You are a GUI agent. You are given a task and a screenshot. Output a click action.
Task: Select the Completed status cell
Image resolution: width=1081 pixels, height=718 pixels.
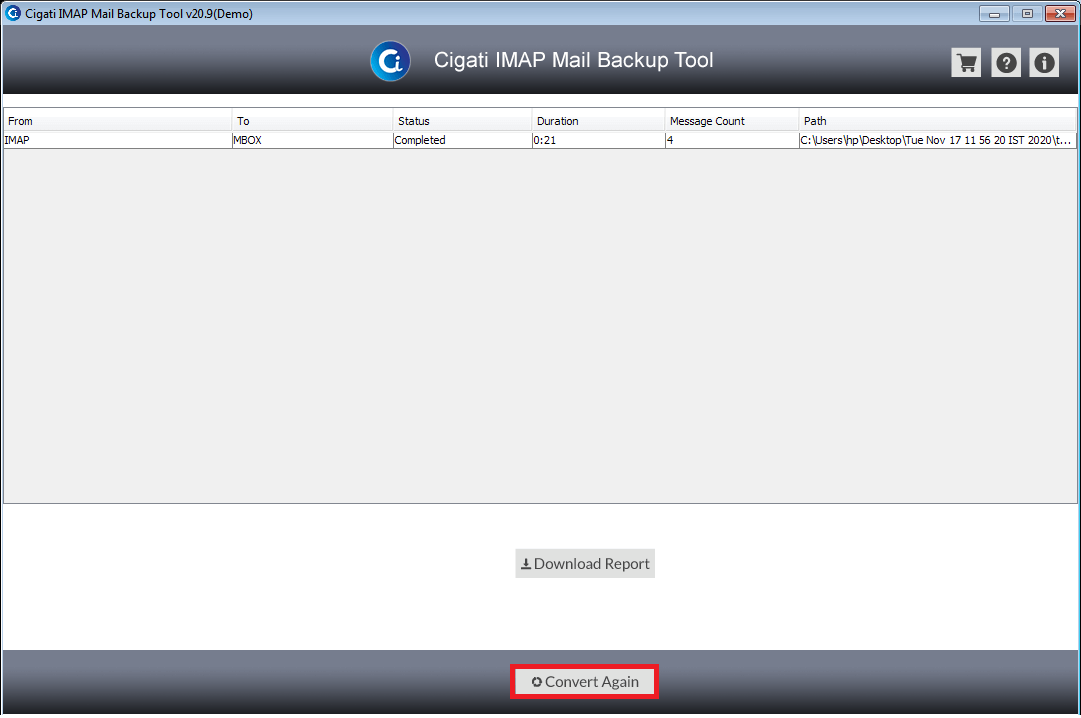463,140
